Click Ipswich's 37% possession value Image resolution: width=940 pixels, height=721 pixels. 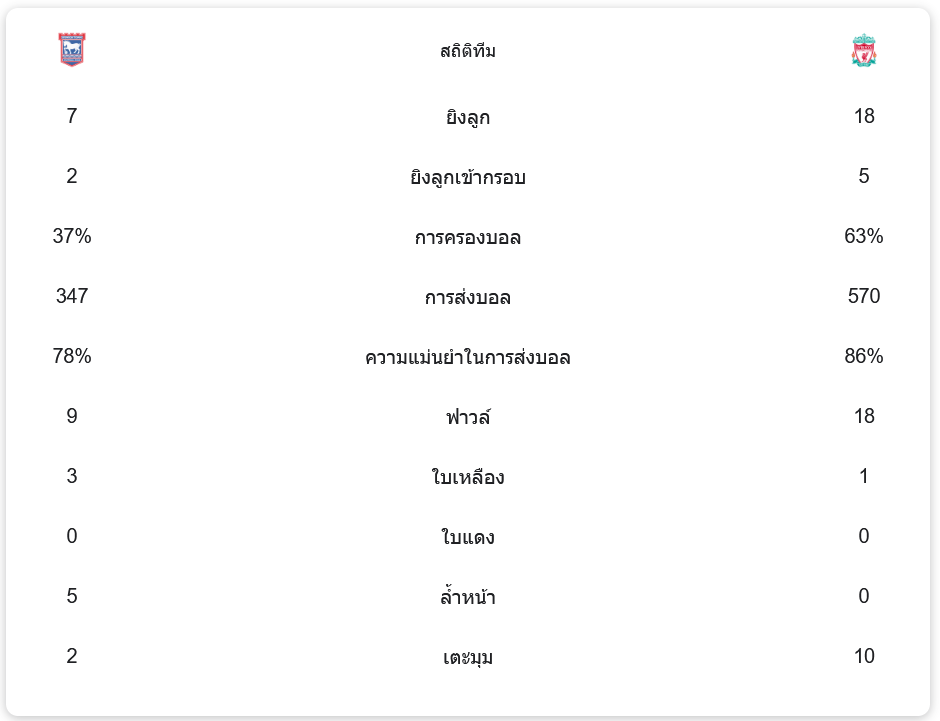(x=72, y=236)
